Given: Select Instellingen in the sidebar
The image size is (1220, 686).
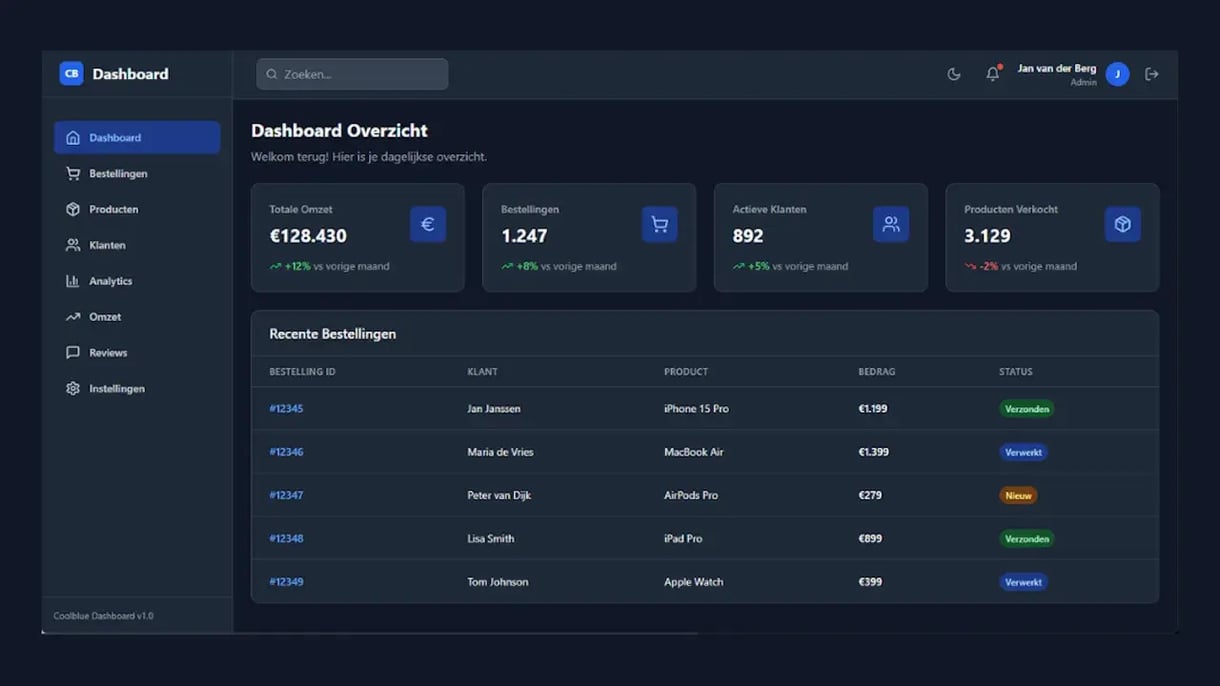Looking at the screenshot, I should (x=116, y=389).
